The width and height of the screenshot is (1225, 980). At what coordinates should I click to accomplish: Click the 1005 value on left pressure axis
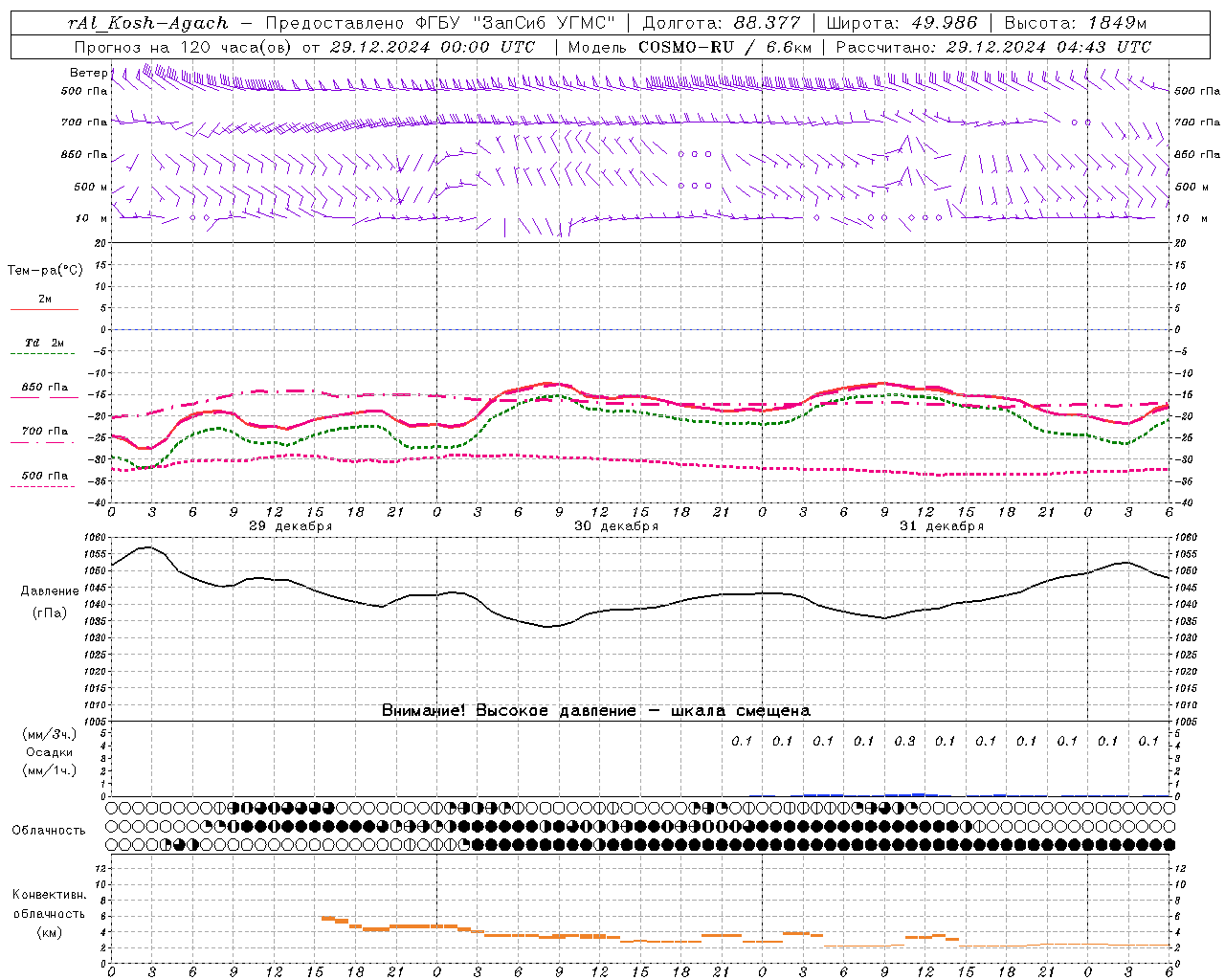pos(95,721)
